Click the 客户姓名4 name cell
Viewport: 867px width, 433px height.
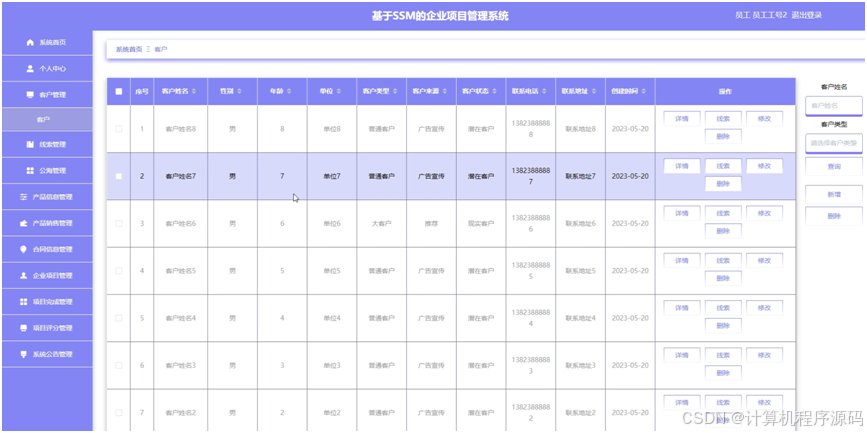tap(181, 318)
